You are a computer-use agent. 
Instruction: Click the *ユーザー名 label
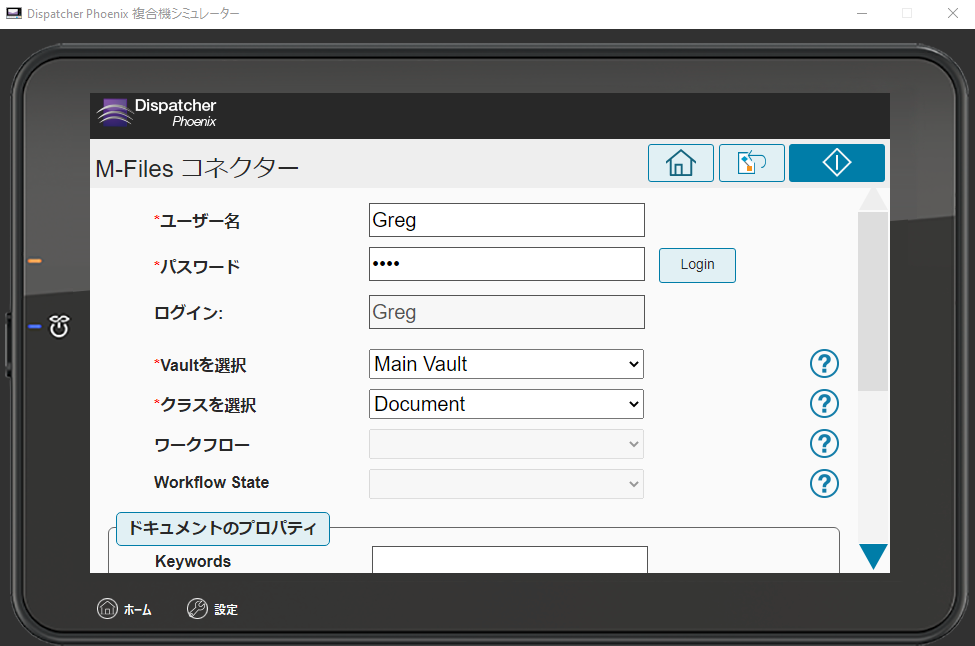coord(197,221)
